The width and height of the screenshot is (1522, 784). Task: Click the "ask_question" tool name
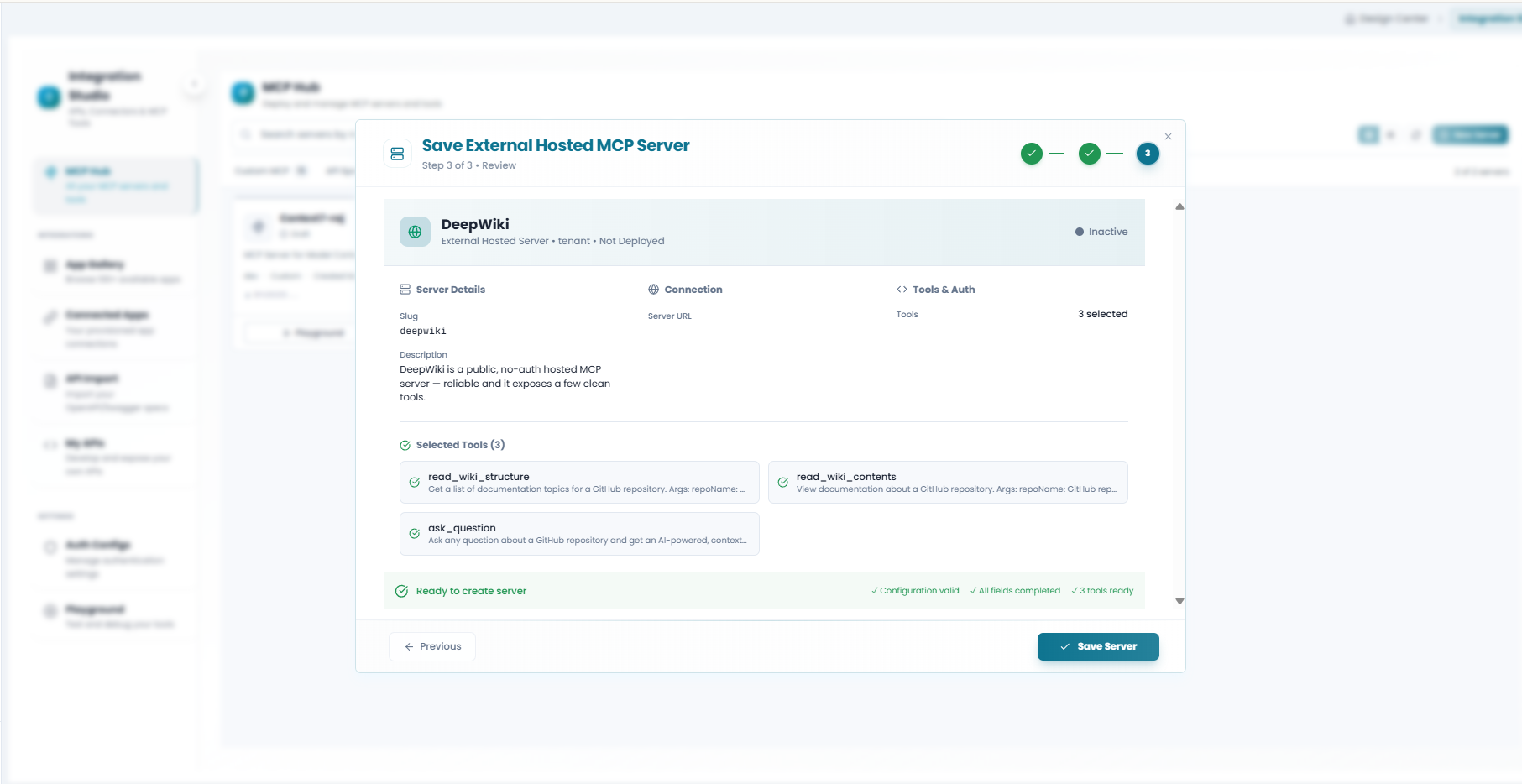click(x=462, y=528)
